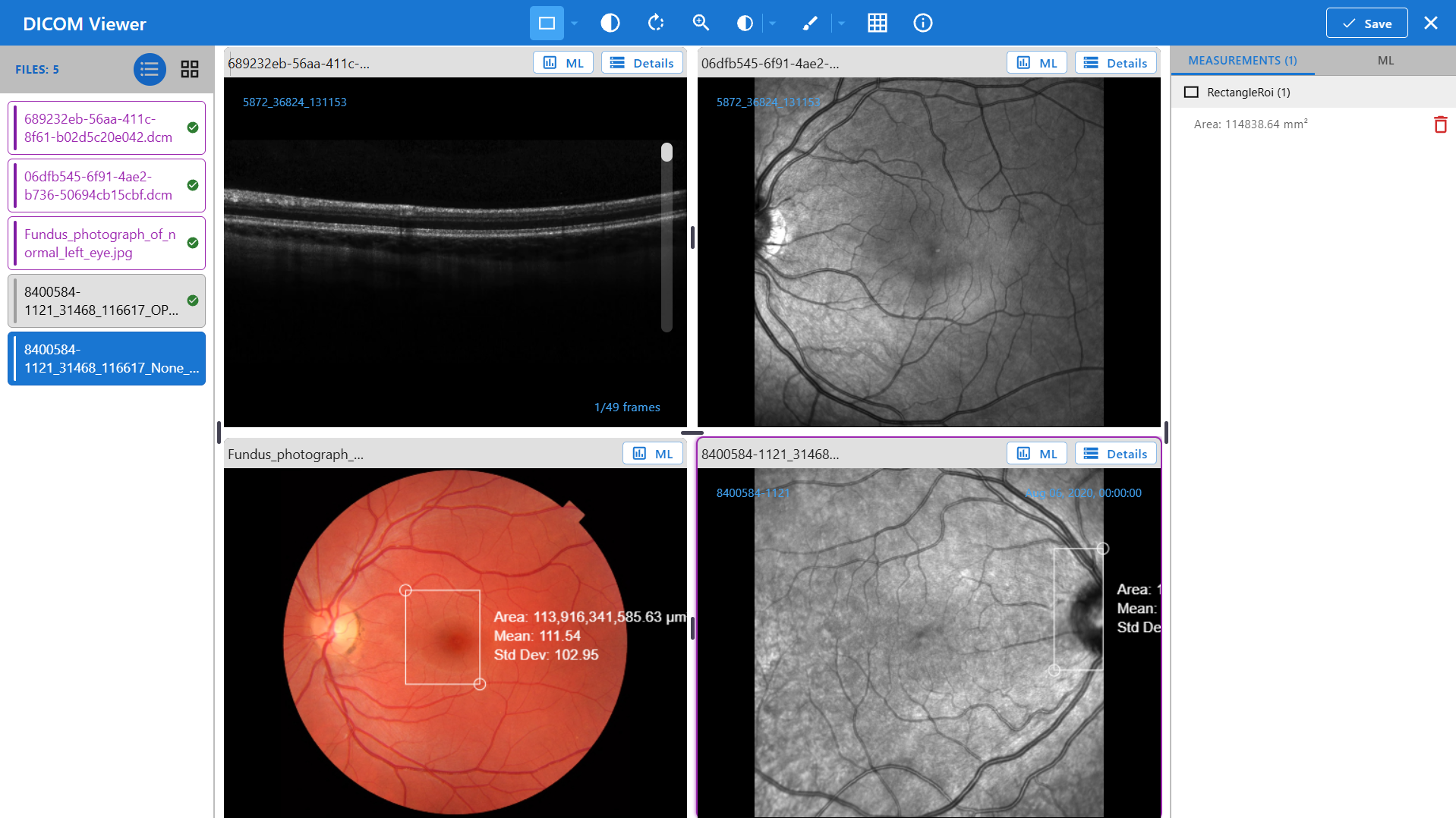The width and height of the screenshot is (1456, 818).
Task: Select the brush annotation tool
Action: click(x=810, y=24)
